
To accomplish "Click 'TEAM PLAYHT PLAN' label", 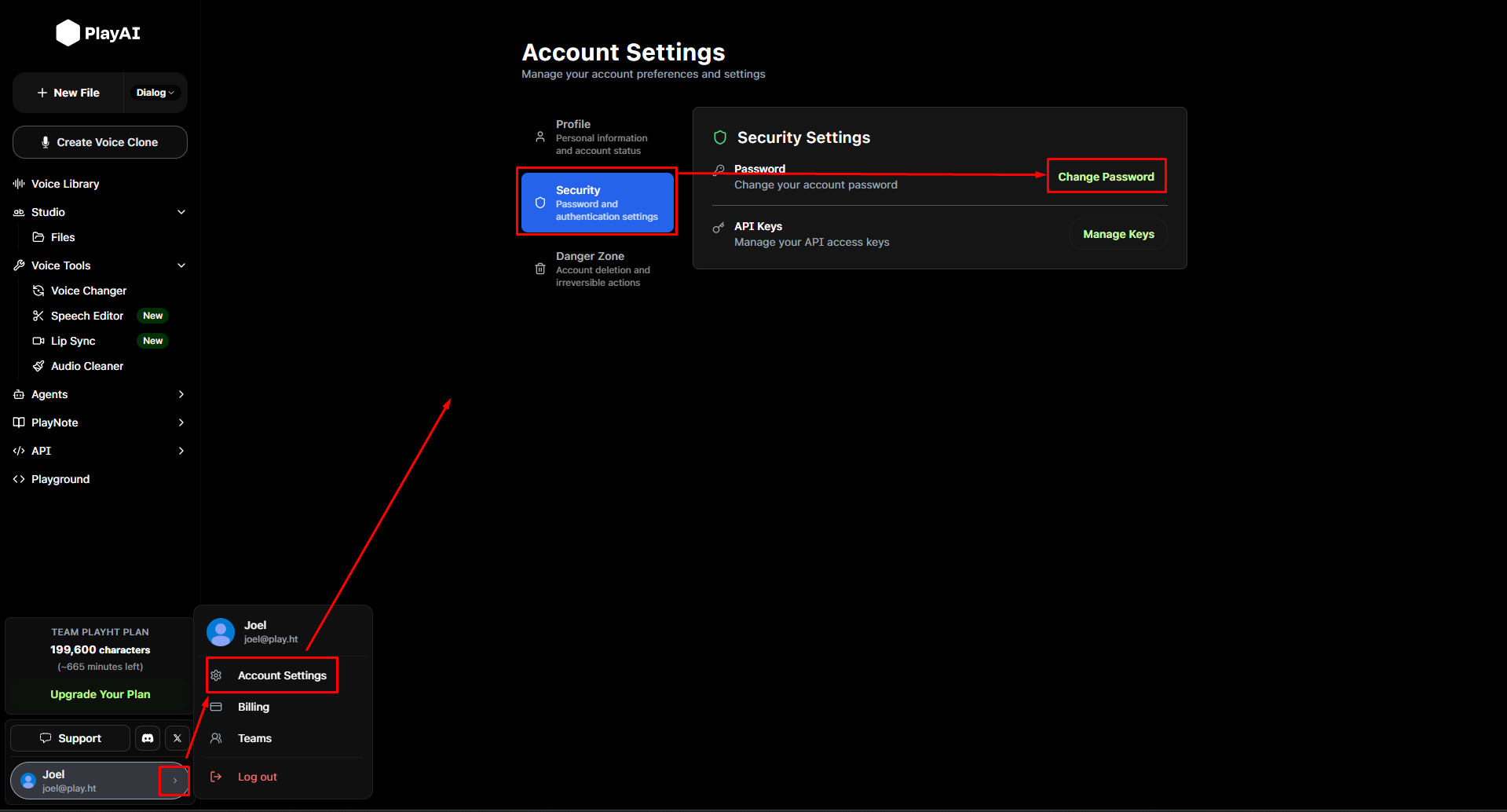I will pyautogui.click(x=101, y=632).
